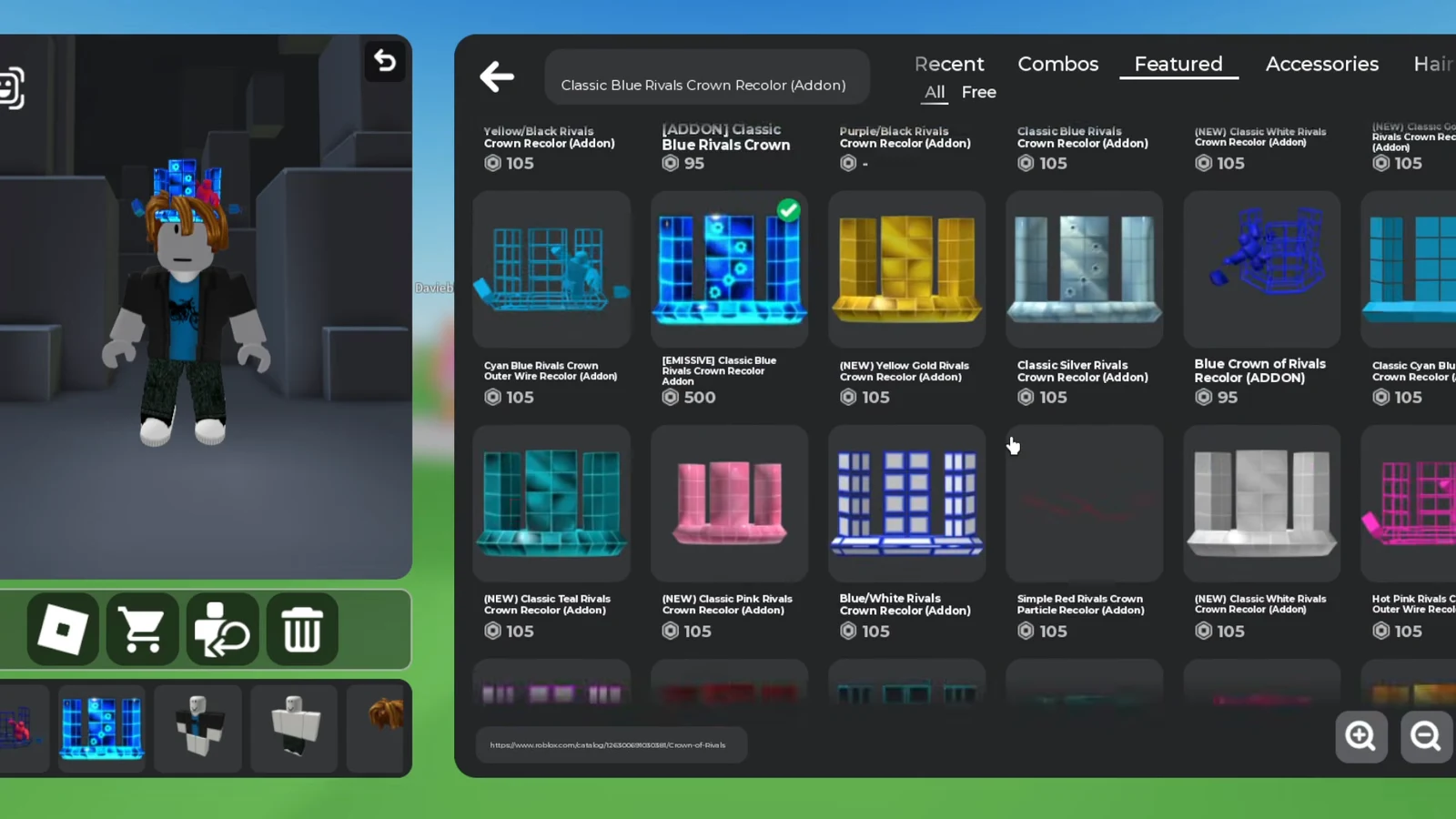Viewport: 1456px width, 819px height.
Task: Click the Purple/Black Rivals Crown Recolor title
Action: pos(905,137)
